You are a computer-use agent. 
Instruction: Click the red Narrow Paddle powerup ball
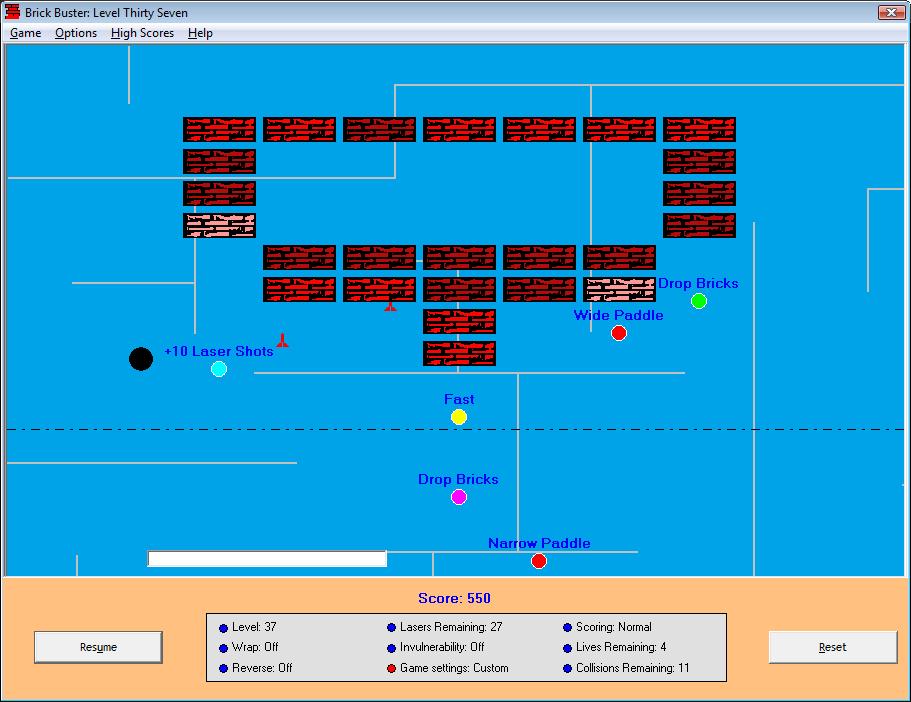[539, 561]
